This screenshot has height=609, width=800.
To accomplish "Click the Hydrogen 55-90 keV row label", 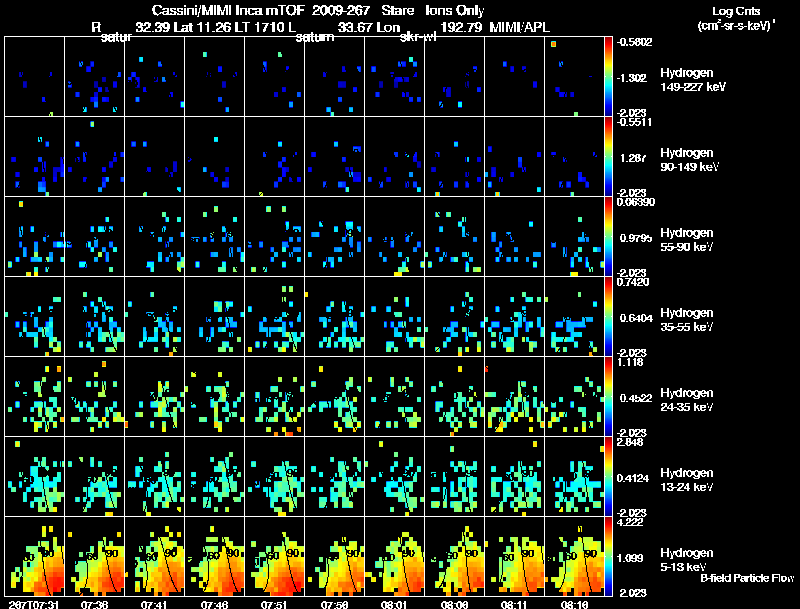I will tap(686, 240).
